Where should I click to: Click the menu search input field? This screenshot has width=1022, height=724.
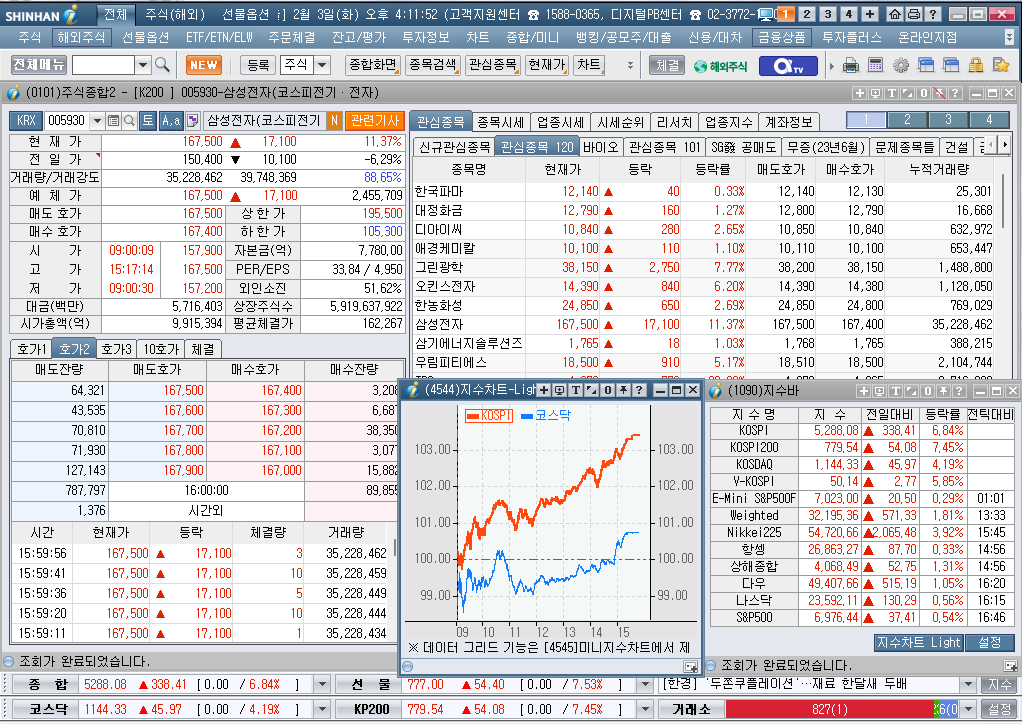(104, 65)
